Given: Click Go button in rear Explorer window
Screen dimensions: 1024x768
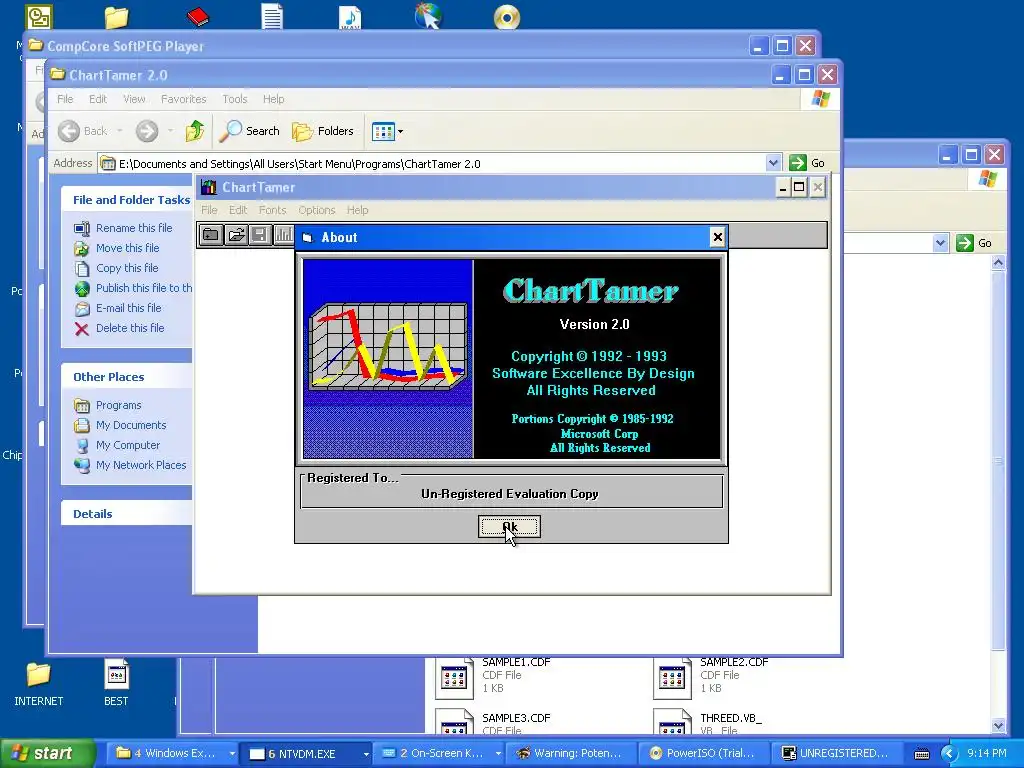Looking at the screenshot, I should pos(974,243).
